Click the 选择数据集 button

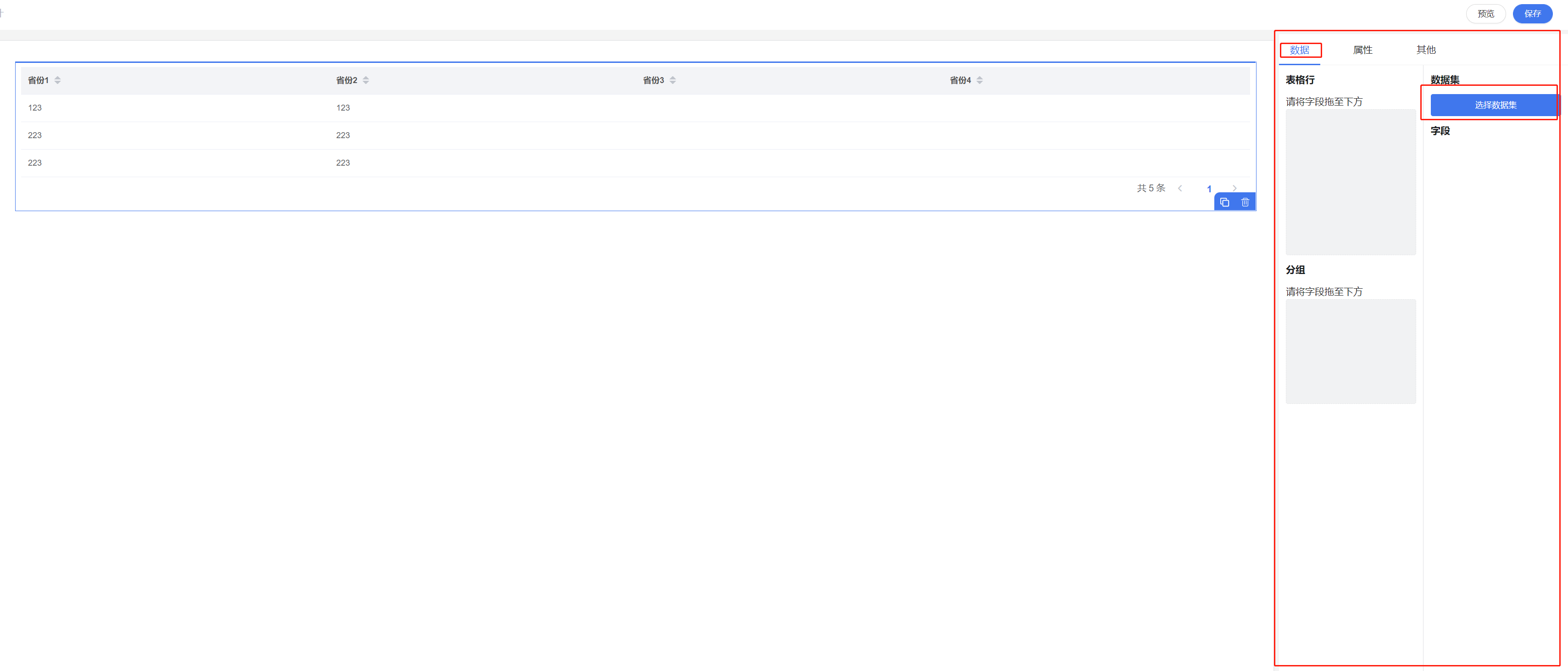(1495, 105)
